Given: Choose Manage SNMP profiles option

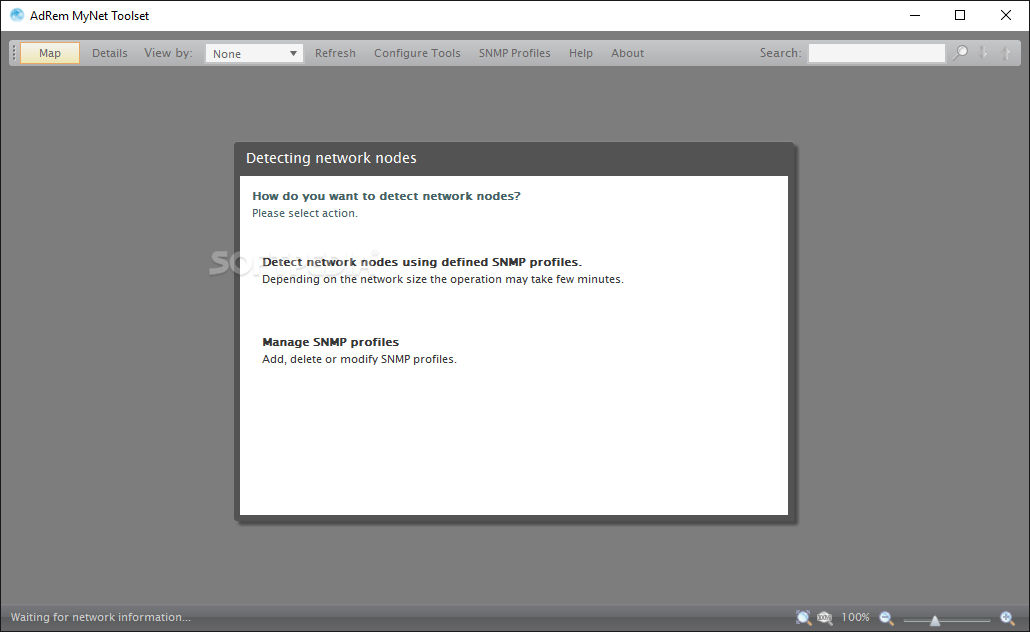Looking at the screenshot, I should click(x=330, y=342).
